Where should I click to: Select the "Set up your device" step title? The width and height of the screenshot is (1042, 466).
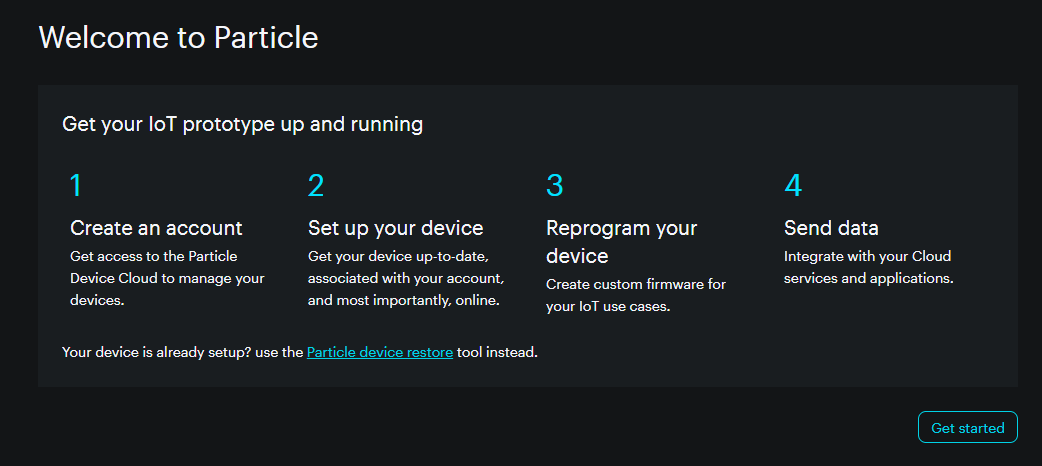(395, 228)
